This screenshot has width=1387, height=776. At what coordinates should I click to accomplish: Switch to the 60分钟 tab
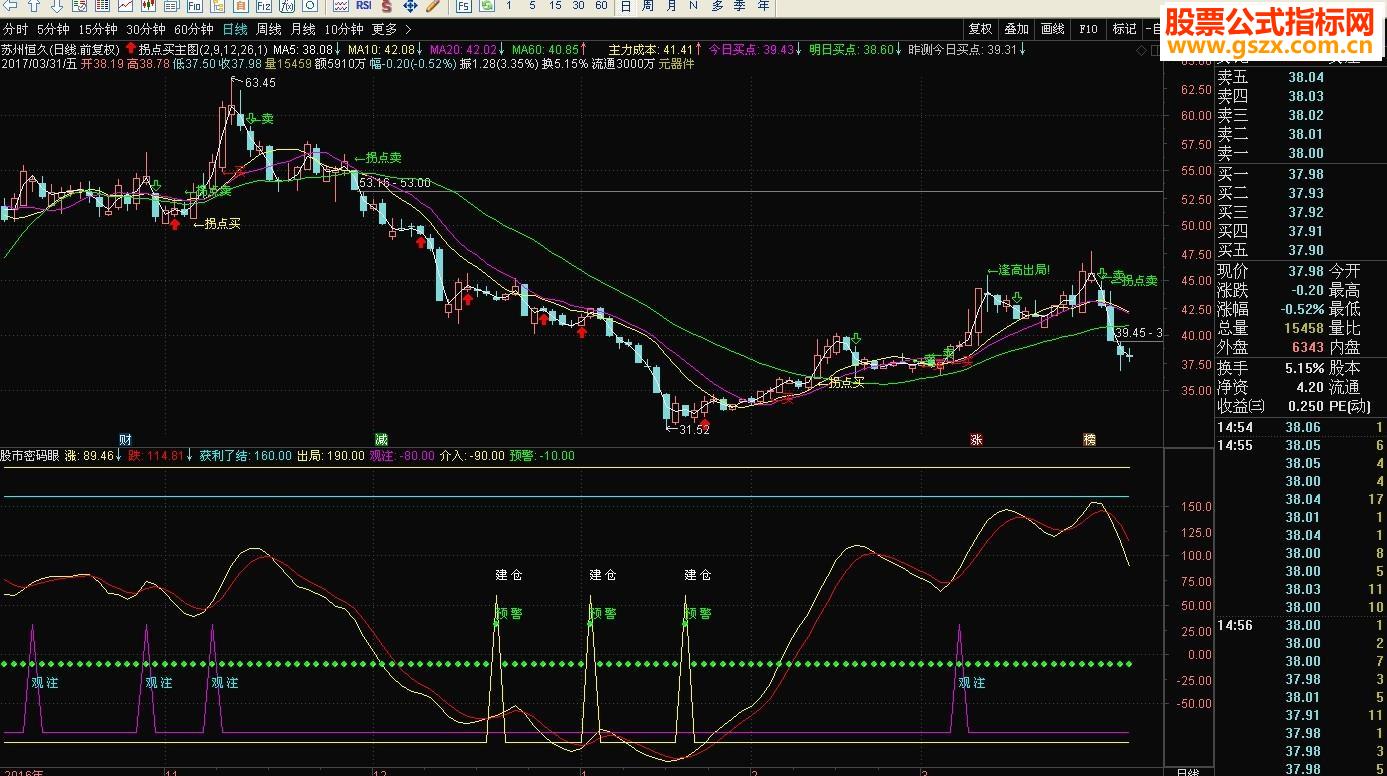click(193, 29)
